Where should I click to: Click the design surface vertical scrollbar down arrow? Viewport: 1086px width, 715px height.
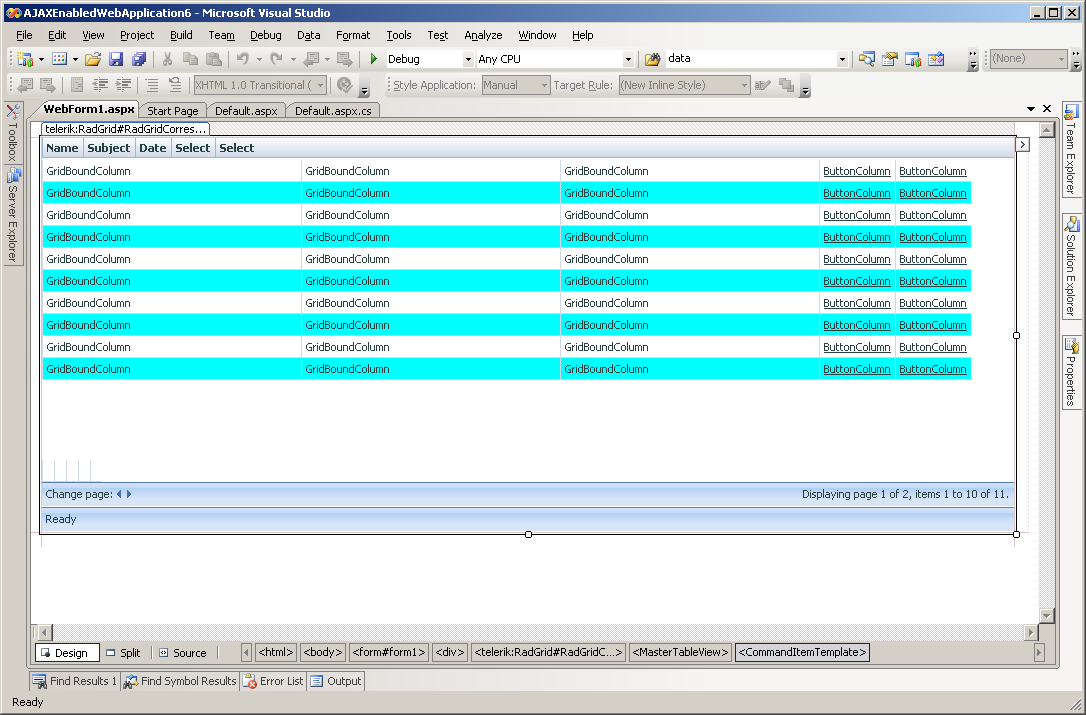pyautogui.click(x=1047, y=615)
